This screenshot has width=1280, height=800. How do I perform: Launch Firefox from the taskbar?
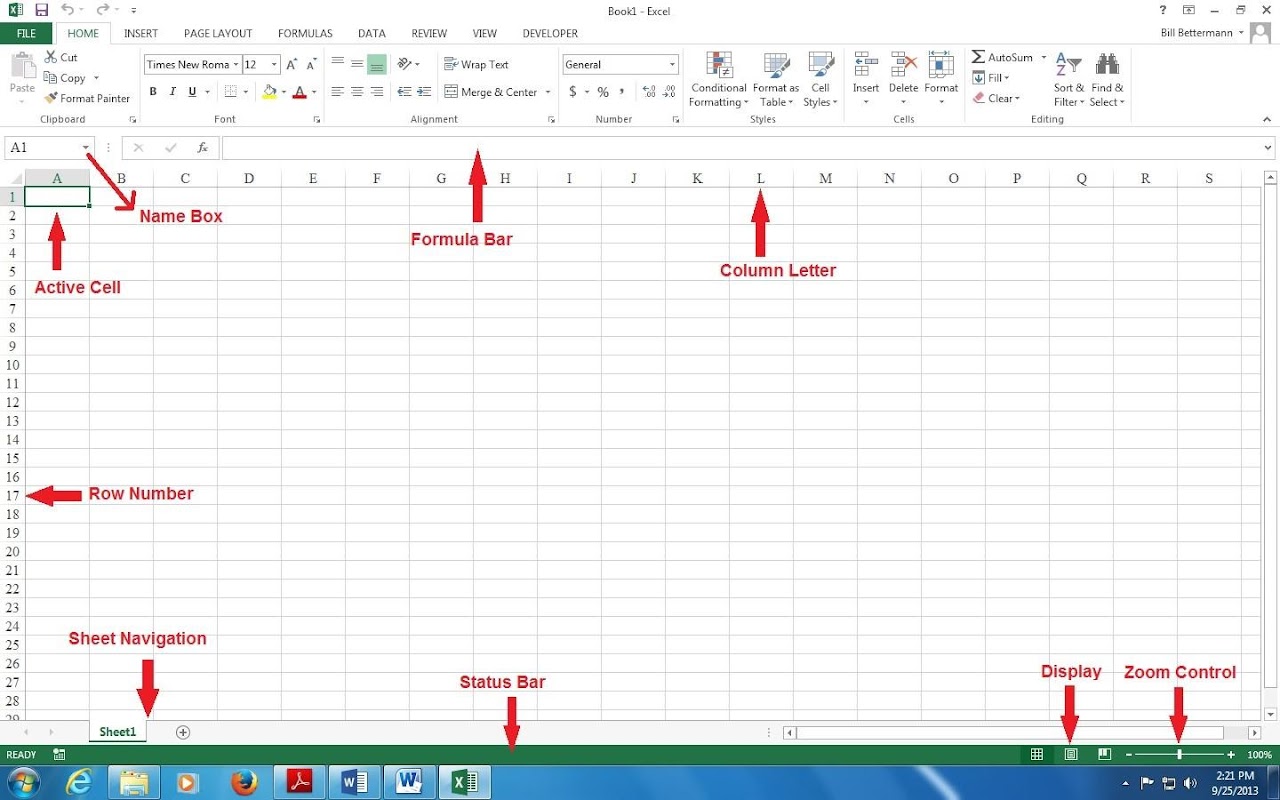point(244,782)
